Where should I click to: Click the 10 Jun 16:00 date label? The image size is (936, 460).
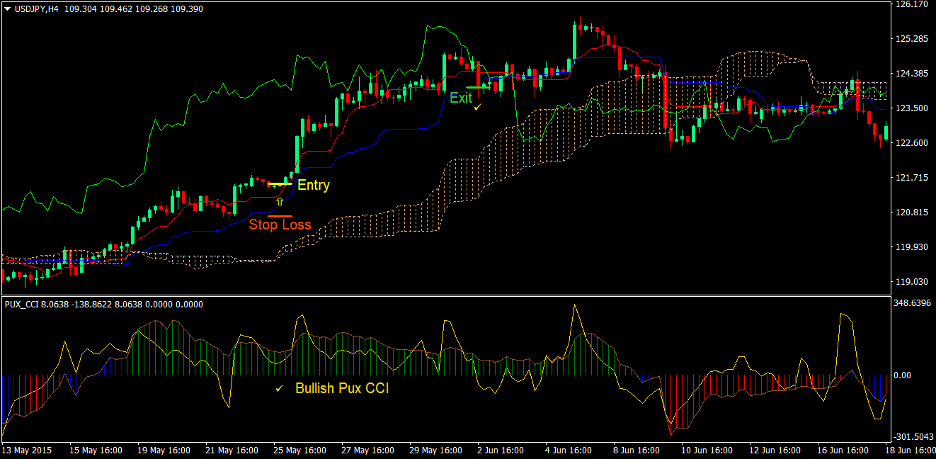point(708,450)
